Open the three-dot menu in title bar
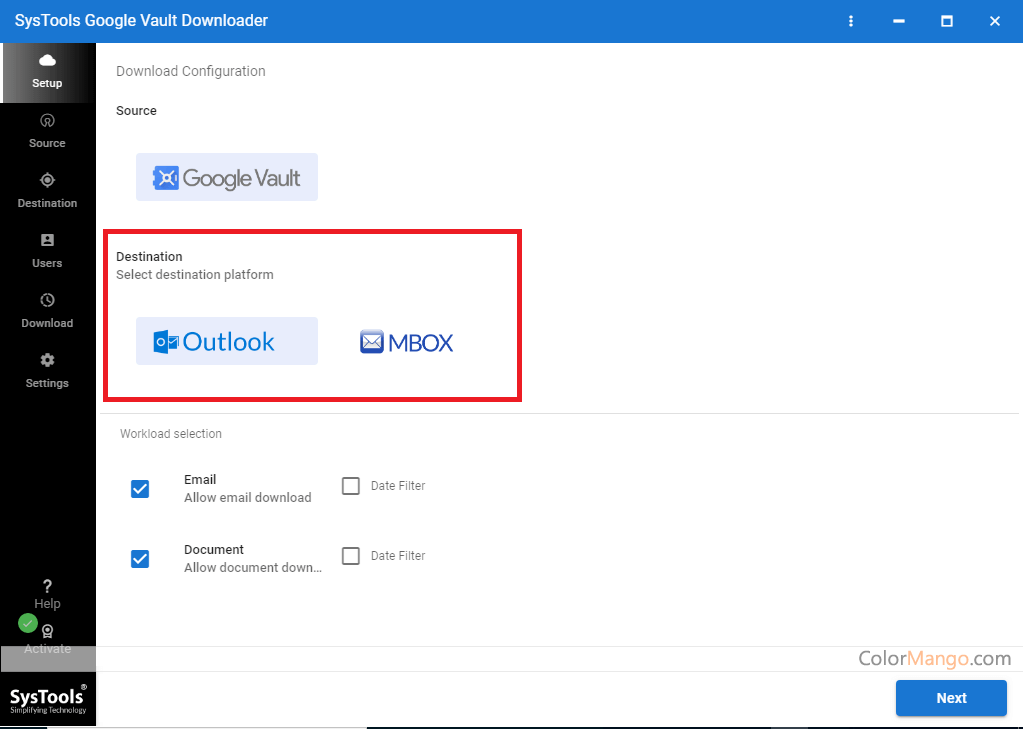 click(x=851, y=21)
